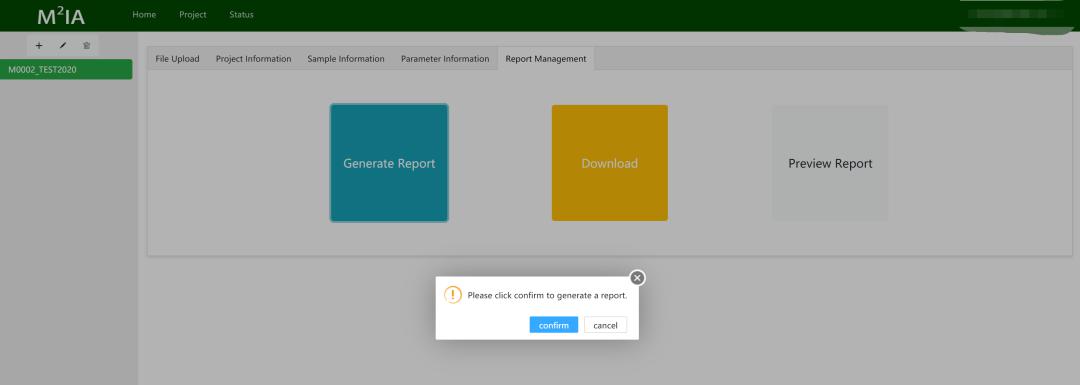Switch to the File Upload tab
The image size is (1080, 385).
tap(177, 59)
